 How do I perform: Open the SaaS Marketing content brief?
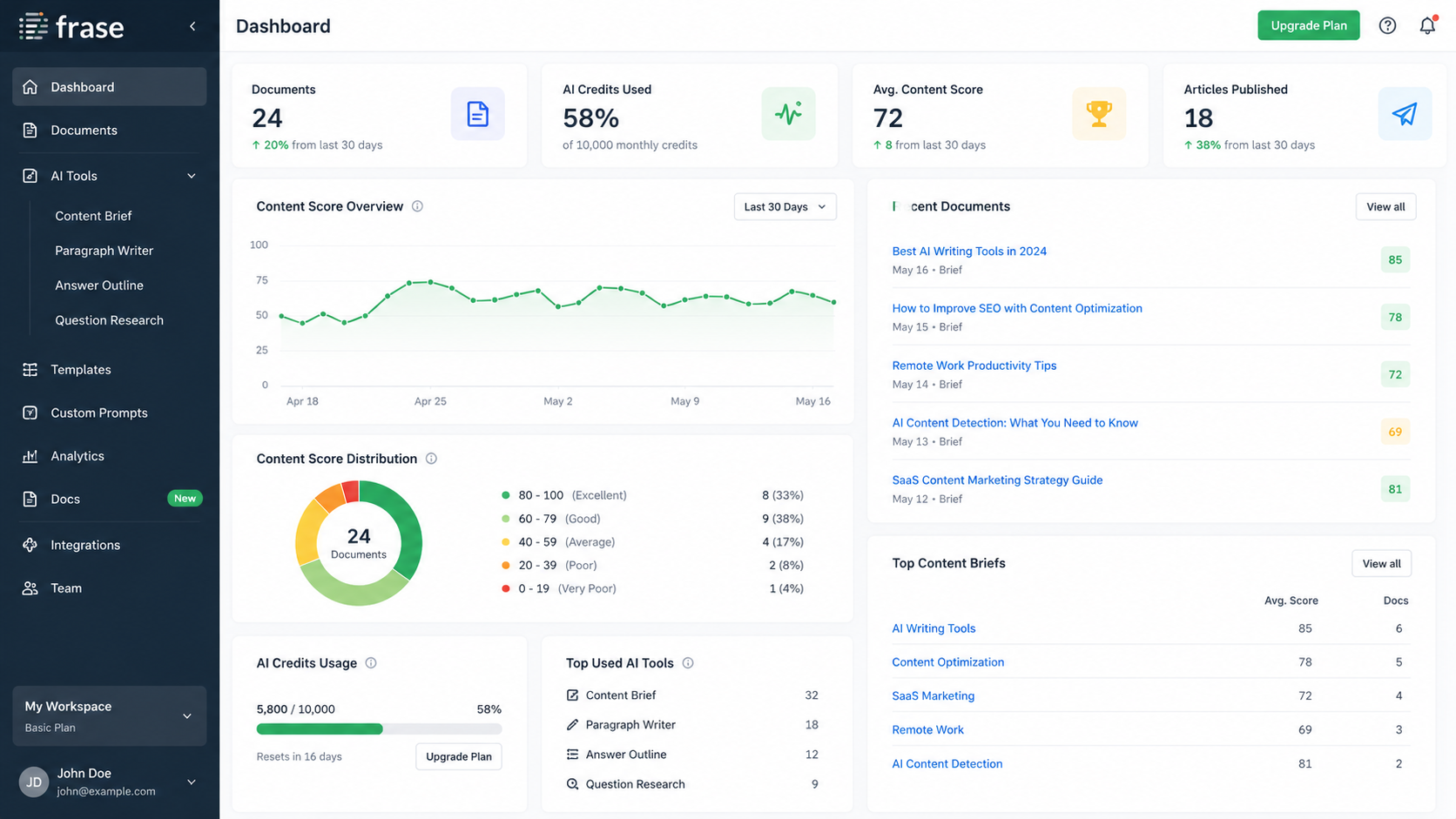(x=933, y=696)
